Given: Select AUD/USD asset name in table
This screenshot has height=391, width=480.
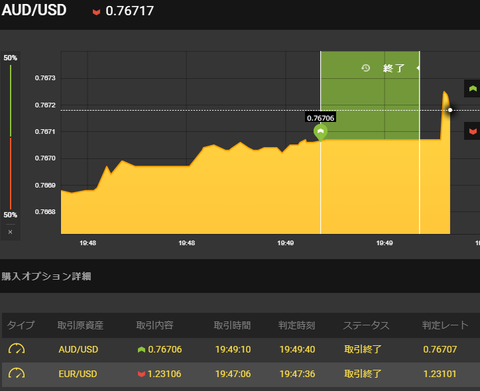Looking at the screenshot, I should pyautogui.click(x=78, y=349).
